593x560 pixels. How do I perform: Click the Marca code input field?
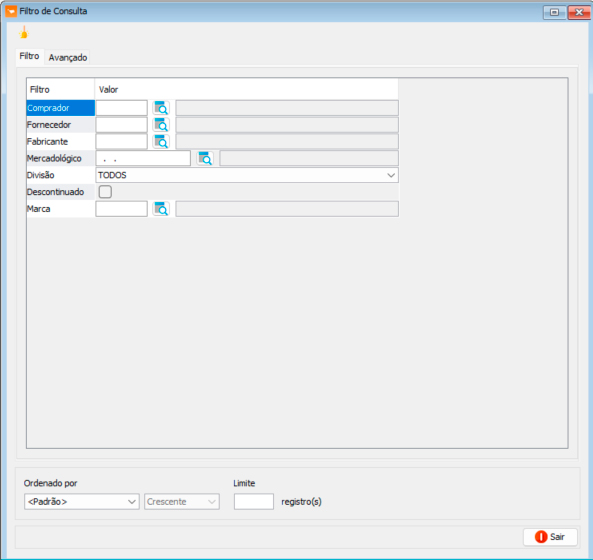click(121, 209)
